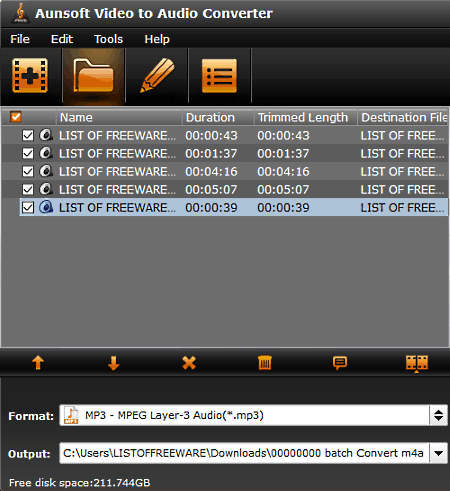Click the Output path field
This screenshot has height=491, width=450.
244,453
